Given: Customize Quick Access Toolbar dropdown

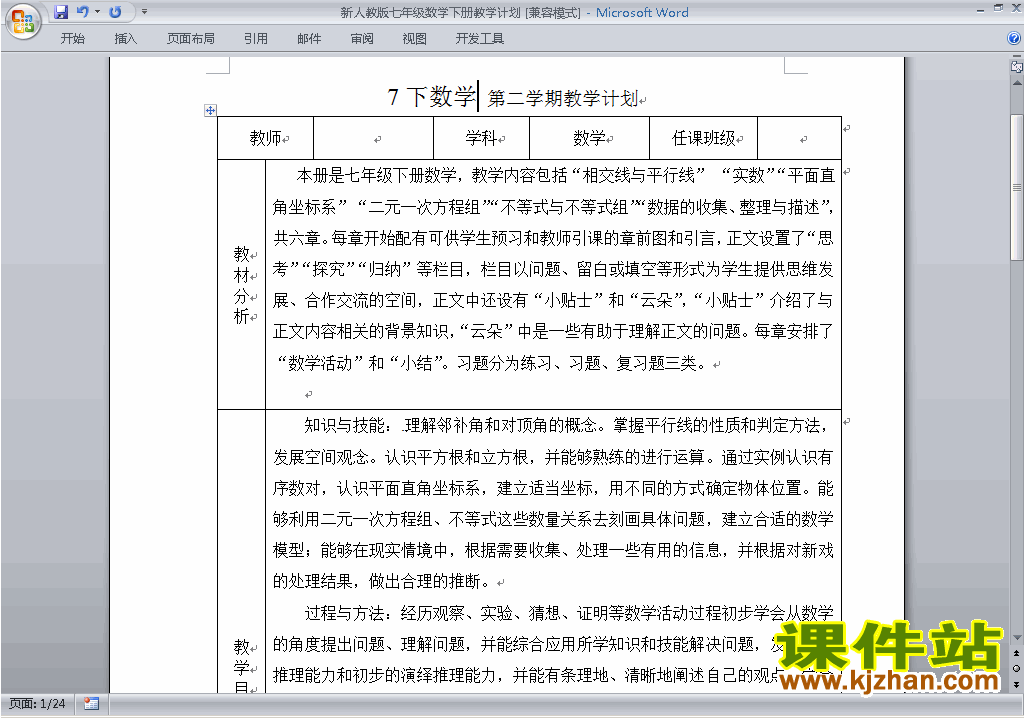Looking at the screenshot, I should point(144,12).
